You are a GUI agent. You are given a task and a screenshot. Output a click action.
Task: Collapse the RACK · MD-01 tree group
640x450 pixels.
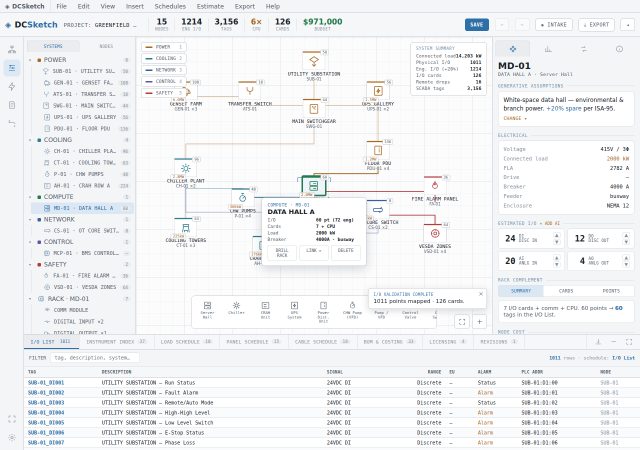[x=30, y=299]
